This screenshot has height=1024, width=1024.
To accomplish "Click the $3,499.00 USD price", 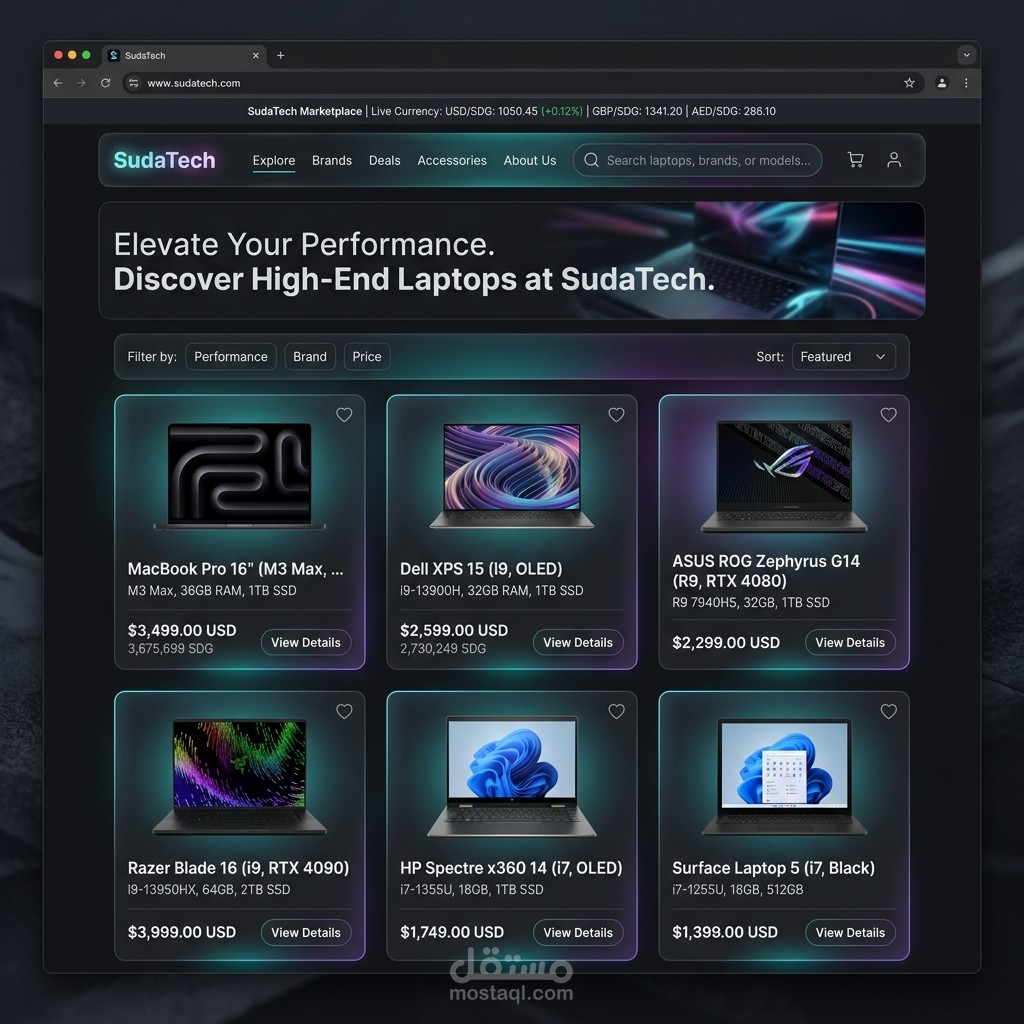I will click(182, 630).
